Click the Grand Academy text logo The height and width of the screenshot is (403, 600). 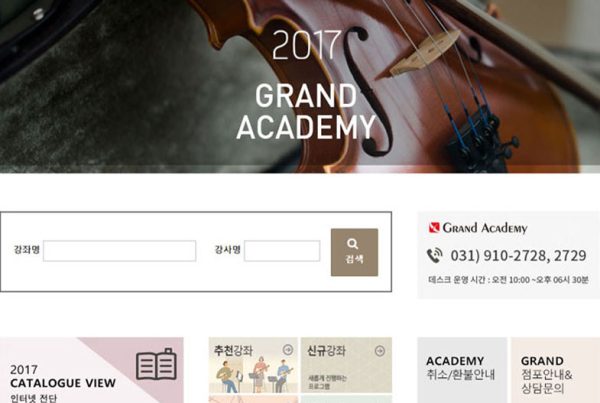(485, 228)
